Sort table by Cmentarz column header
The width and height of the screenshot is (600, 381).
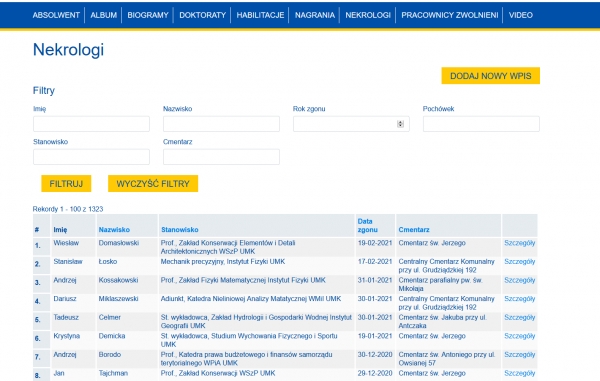[414, 230]
